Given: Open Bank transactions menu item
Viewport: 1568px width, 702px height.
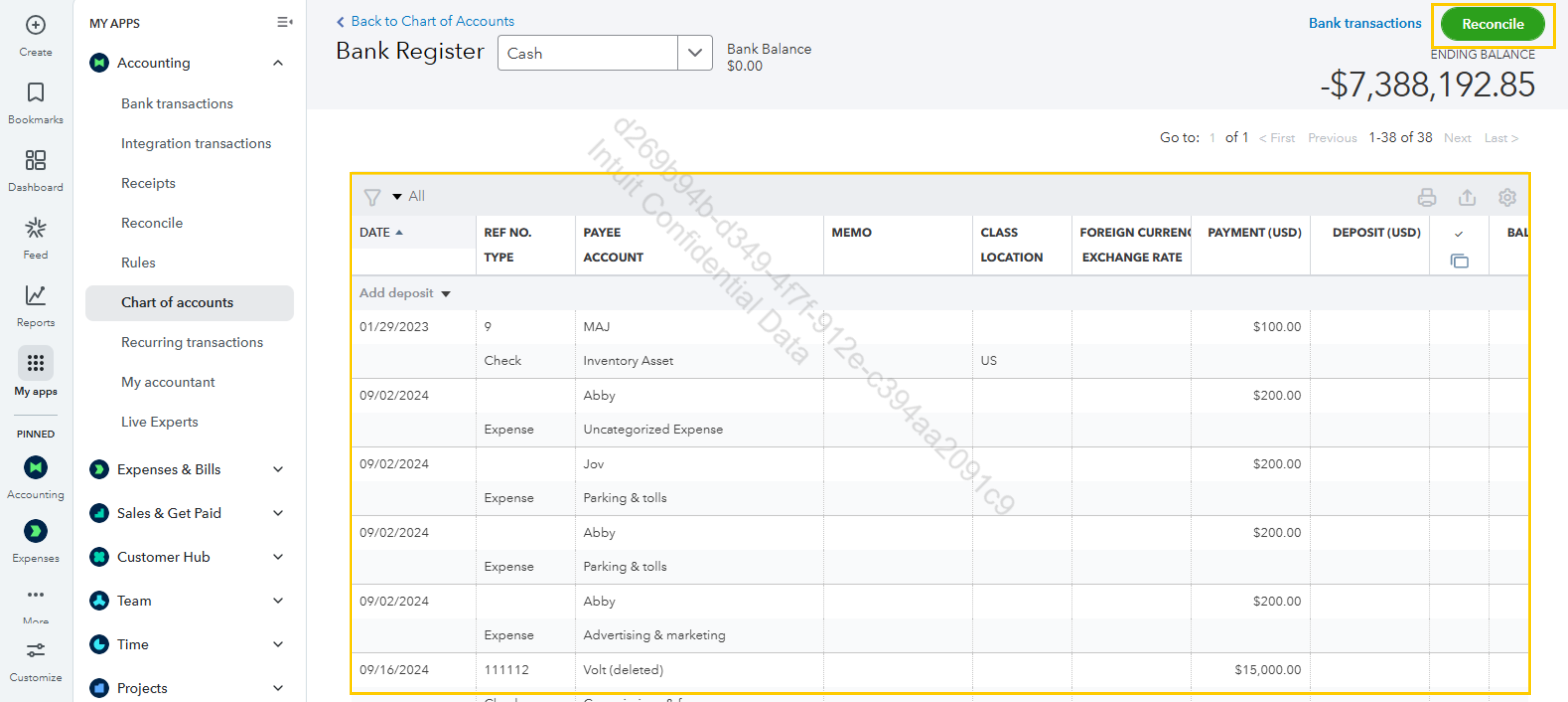Looking at the screenshot, I should point(176,103).
